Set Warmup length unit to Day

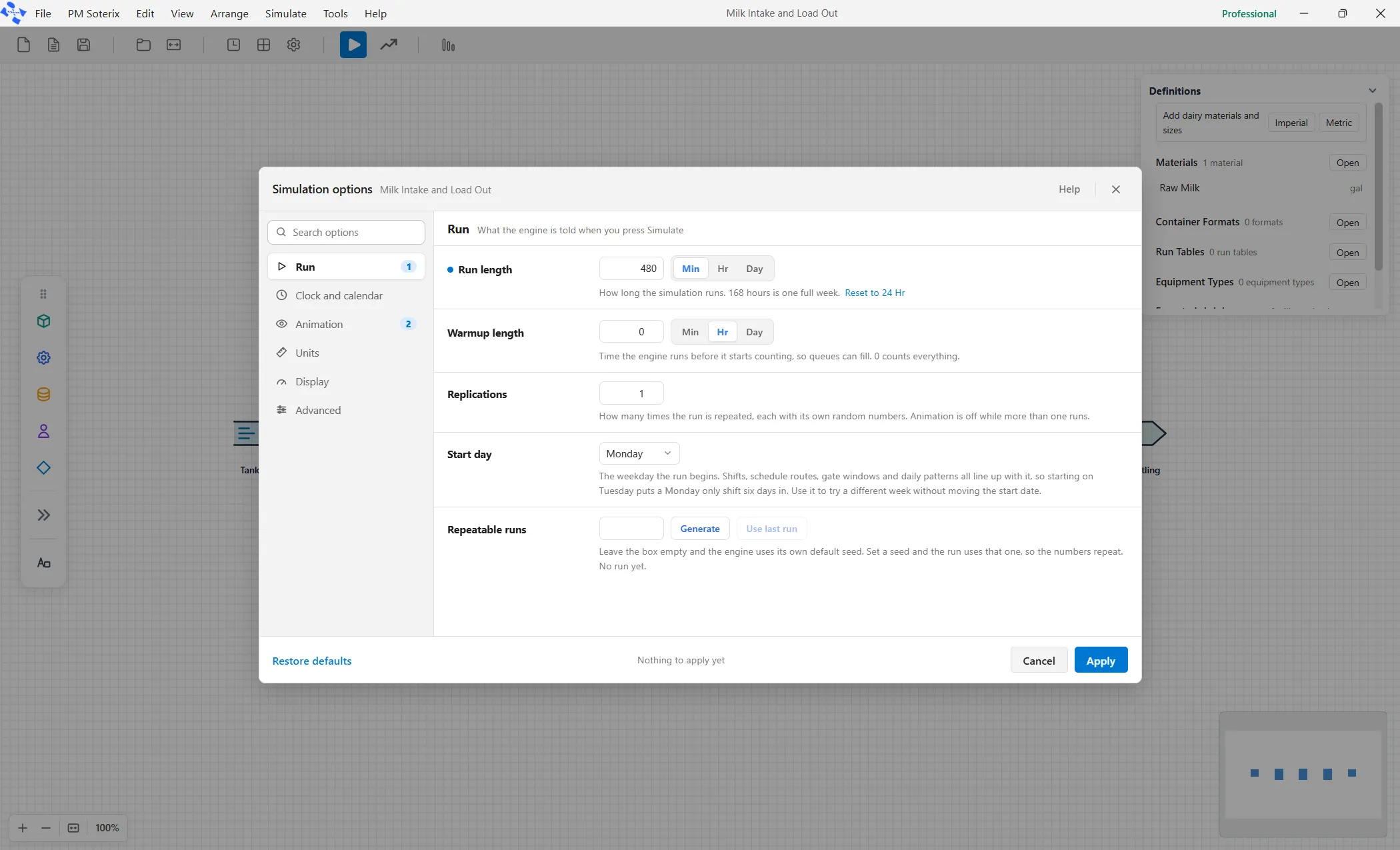[x=754, y=332]
